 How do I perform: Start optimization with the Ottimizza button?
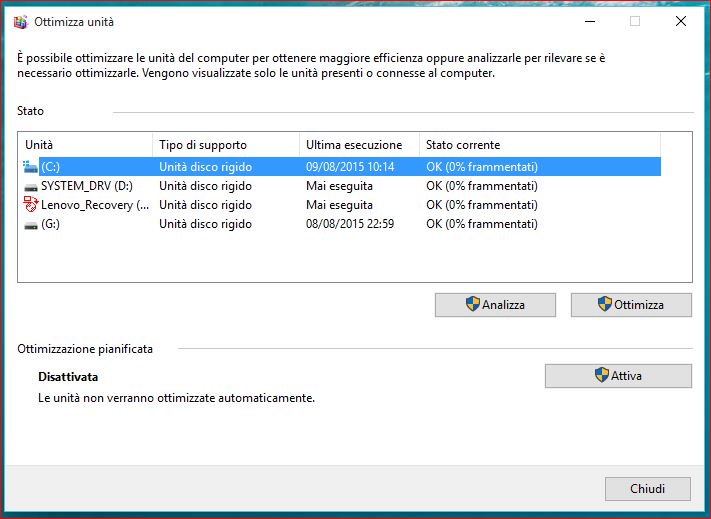pyautogui.click(x=631, y=305)
